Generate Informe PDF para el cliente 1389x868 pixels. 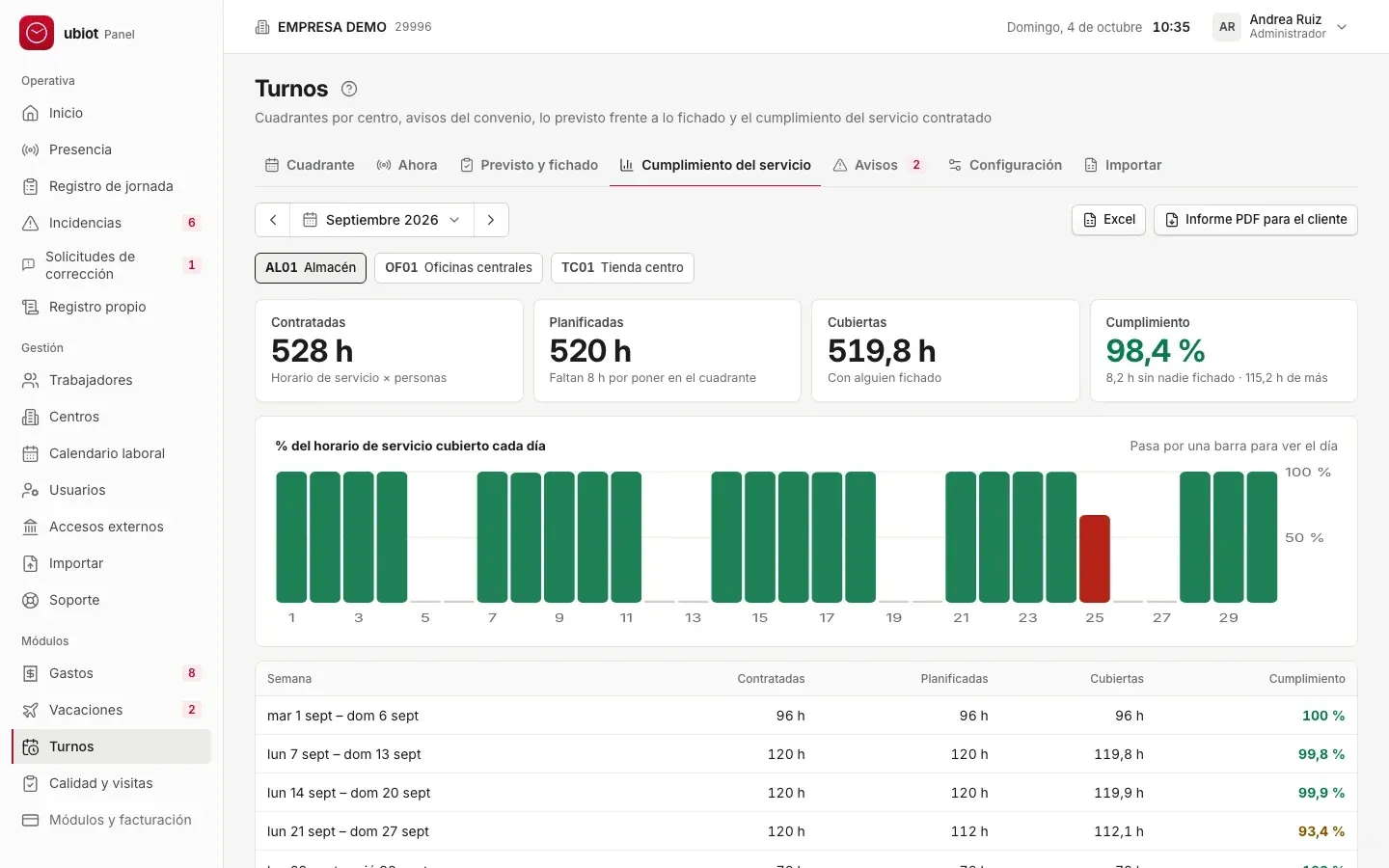(1256, 220)
